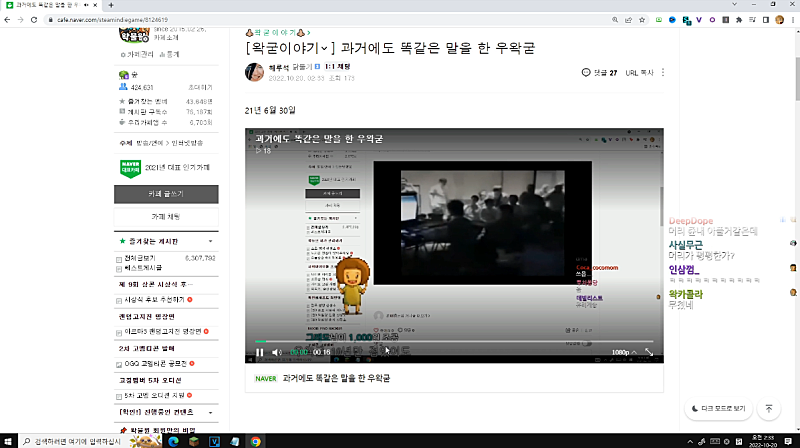Click 초대하기 invite link
Screen dimensions: 800x448
coord(200,87)
